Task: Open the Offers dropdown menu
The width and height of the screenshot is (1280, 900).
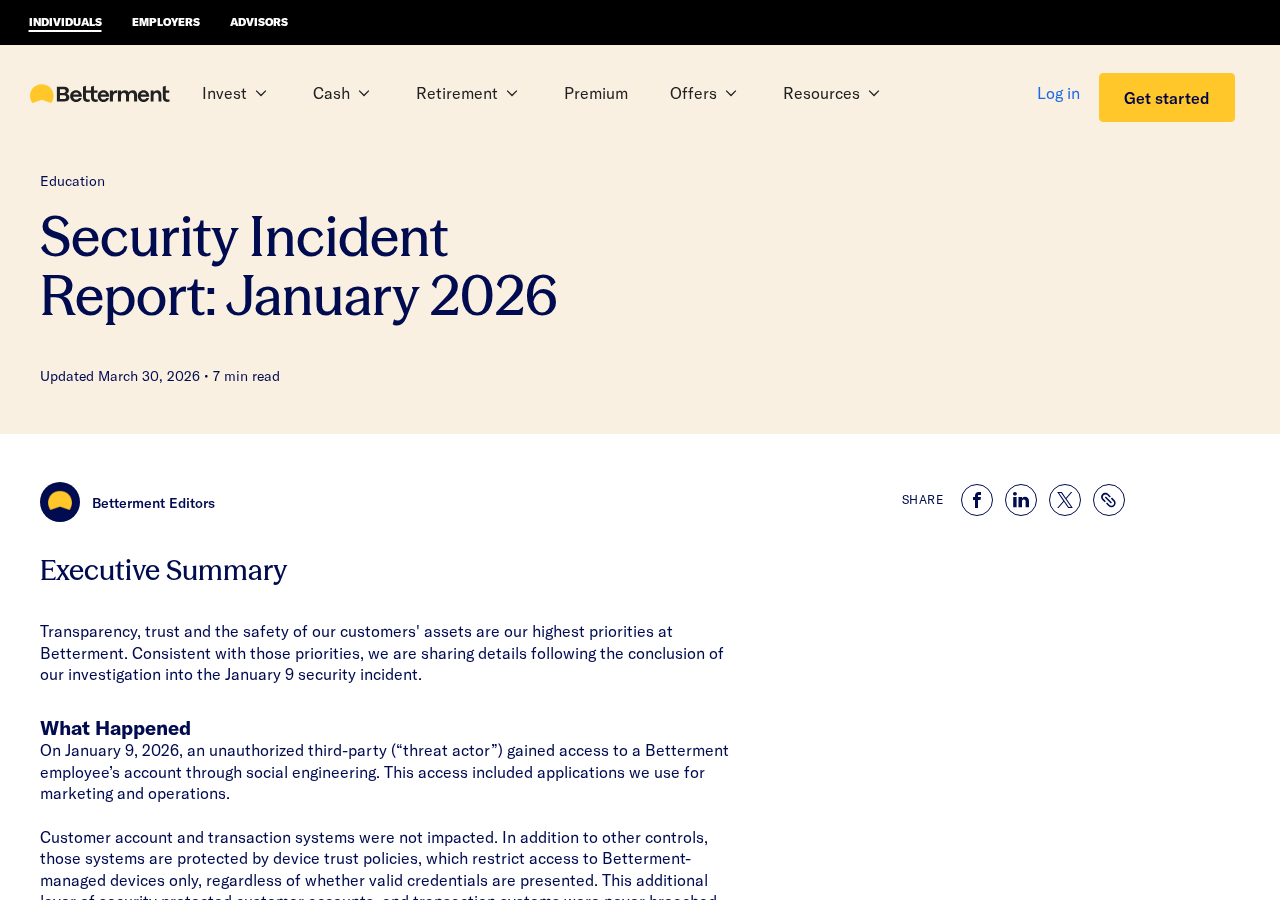Action: [704, 93]
